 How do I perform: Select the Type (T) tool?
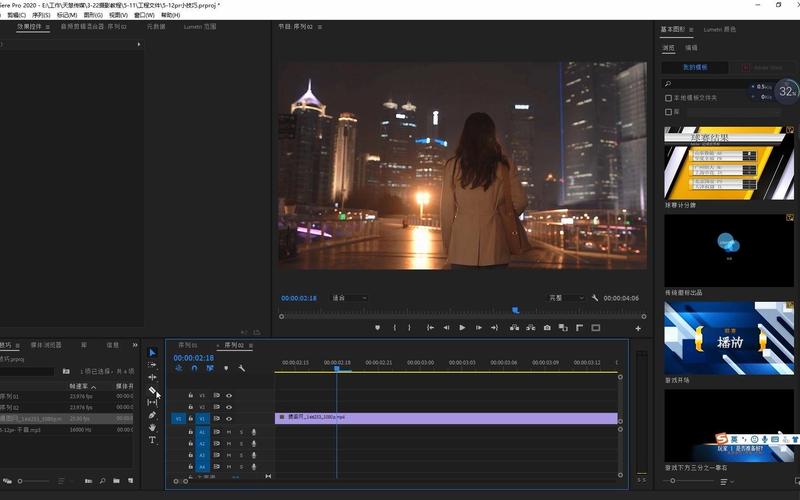(x=152, y=440)
